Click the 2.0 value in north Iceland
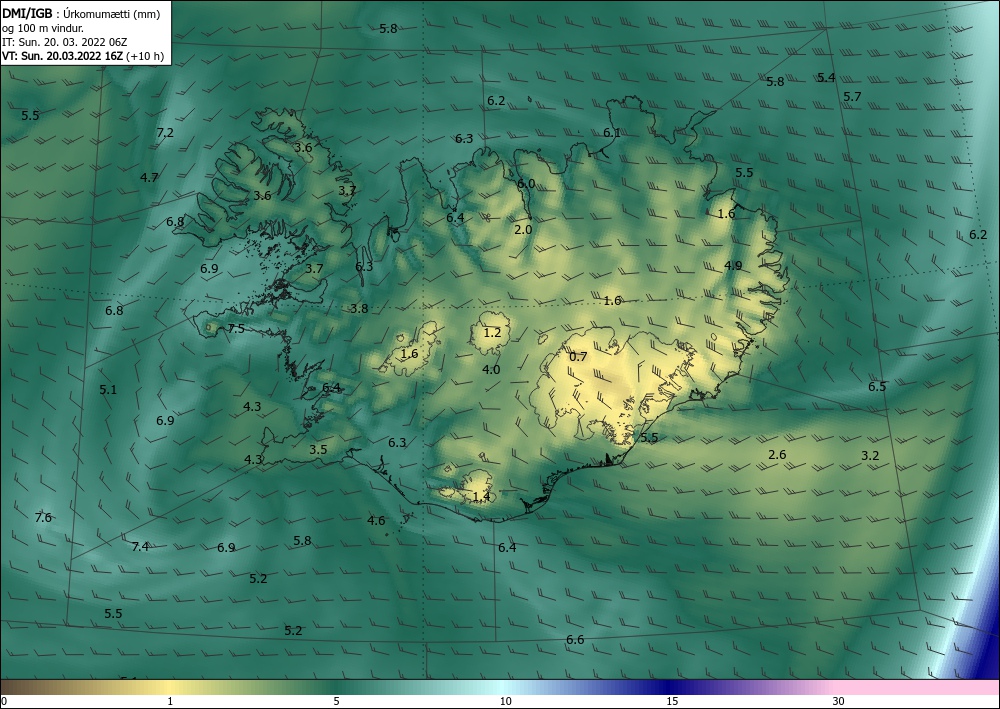1000x709 pixels. [523, 230]
